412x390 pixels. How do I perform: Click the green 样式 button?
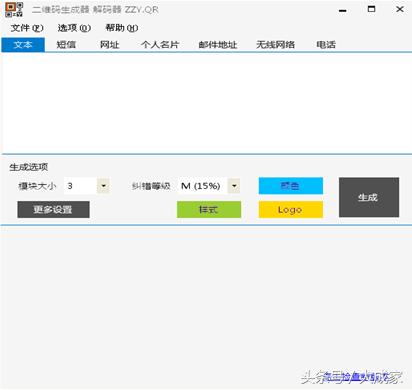tap(209, 210)
